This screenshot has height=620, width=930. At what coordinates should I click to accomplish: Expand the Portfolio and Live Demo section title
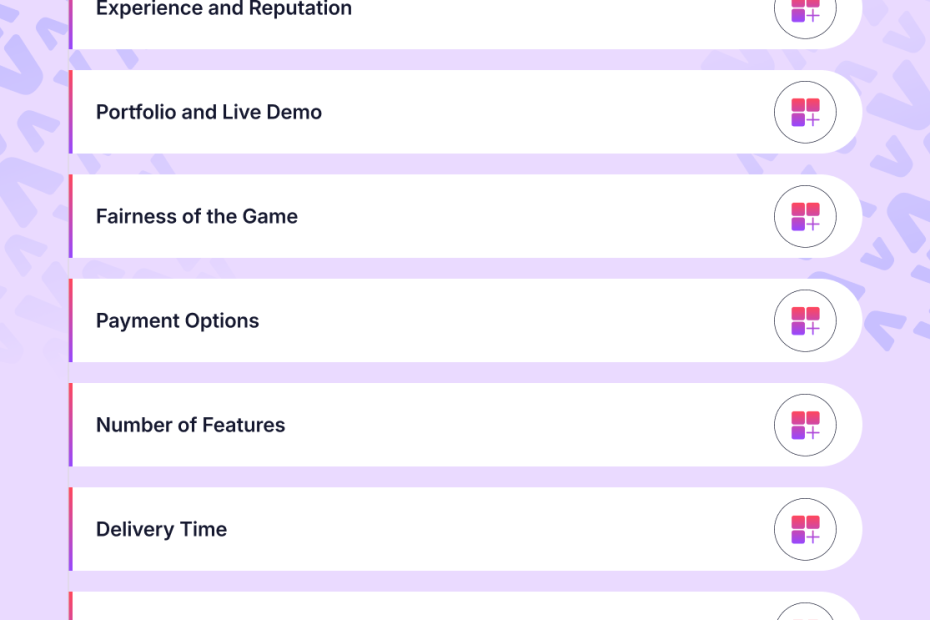click(x=209, y=112)
